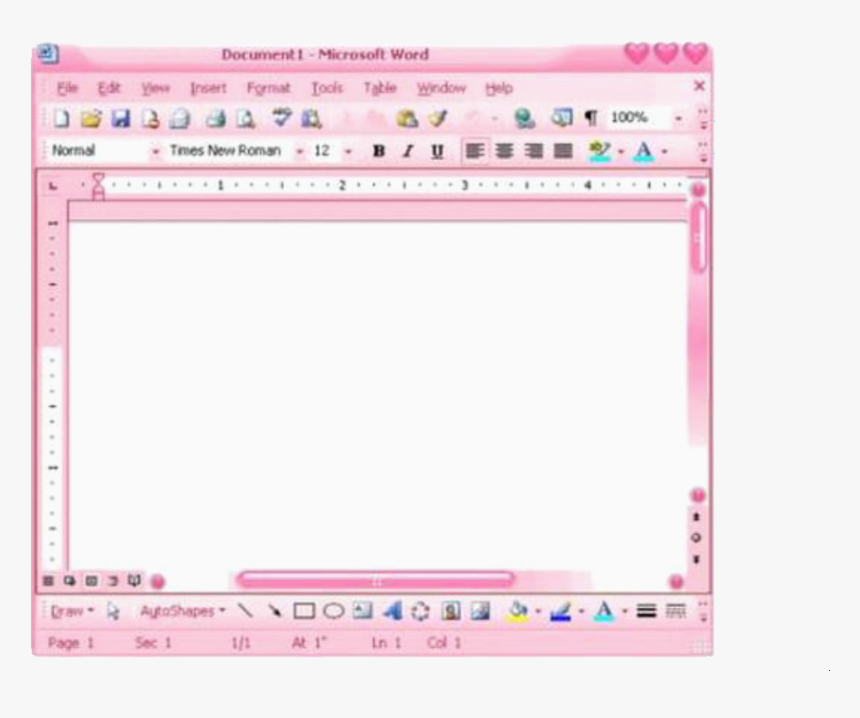
Task: Open the Format menu
Action: click(x=268, y=88)
